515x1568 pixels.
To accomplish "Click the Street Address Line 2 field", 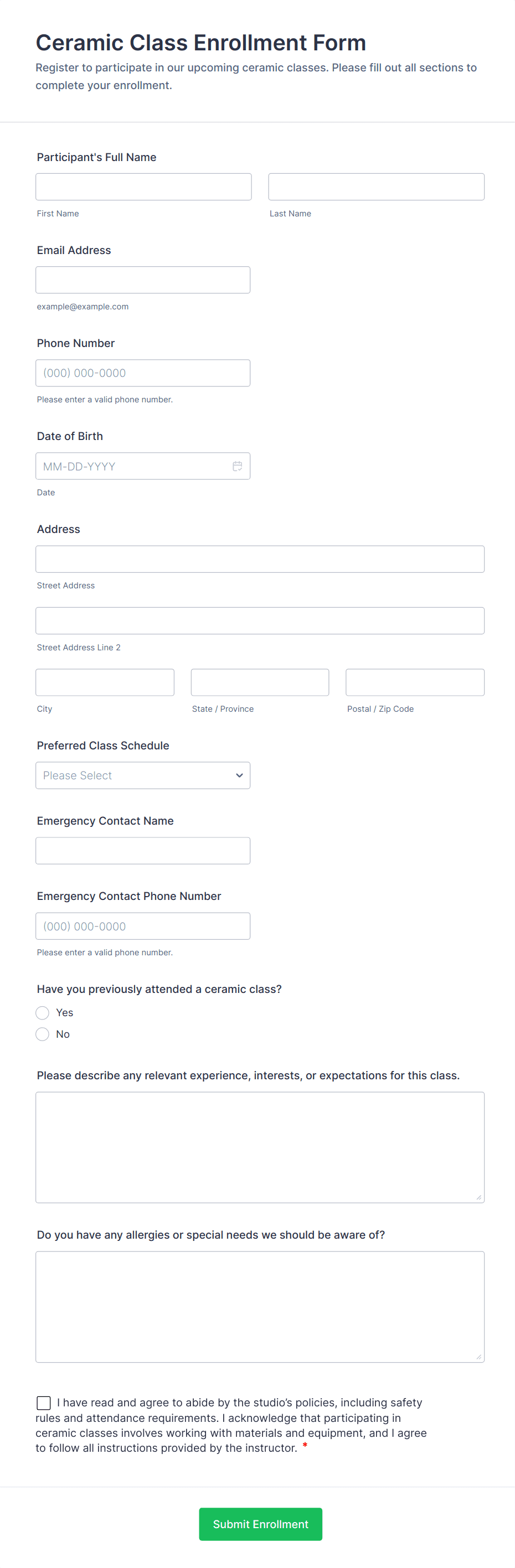I will (260, 621).
